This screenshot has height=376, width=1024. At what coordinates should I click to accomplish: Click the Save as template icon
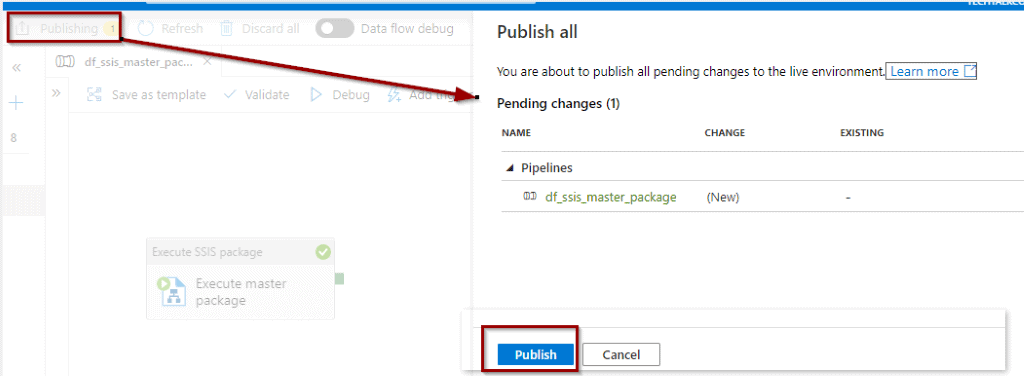[95, 95]
